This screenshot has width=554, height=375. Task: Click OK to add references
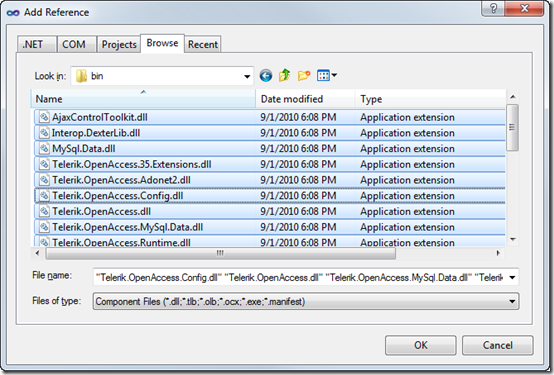coord(420,345)
